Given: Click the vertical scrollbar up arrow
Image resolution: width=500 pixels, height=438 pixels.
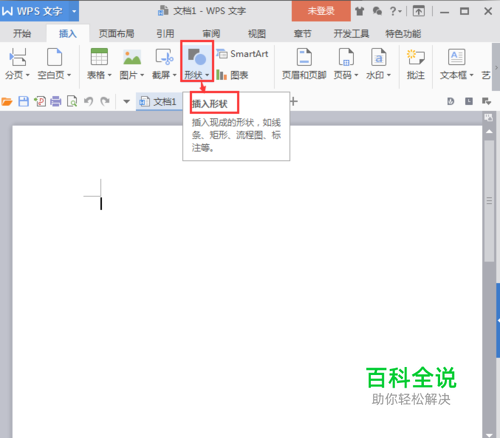Looking at the screenshot, I should click(489, 131).
